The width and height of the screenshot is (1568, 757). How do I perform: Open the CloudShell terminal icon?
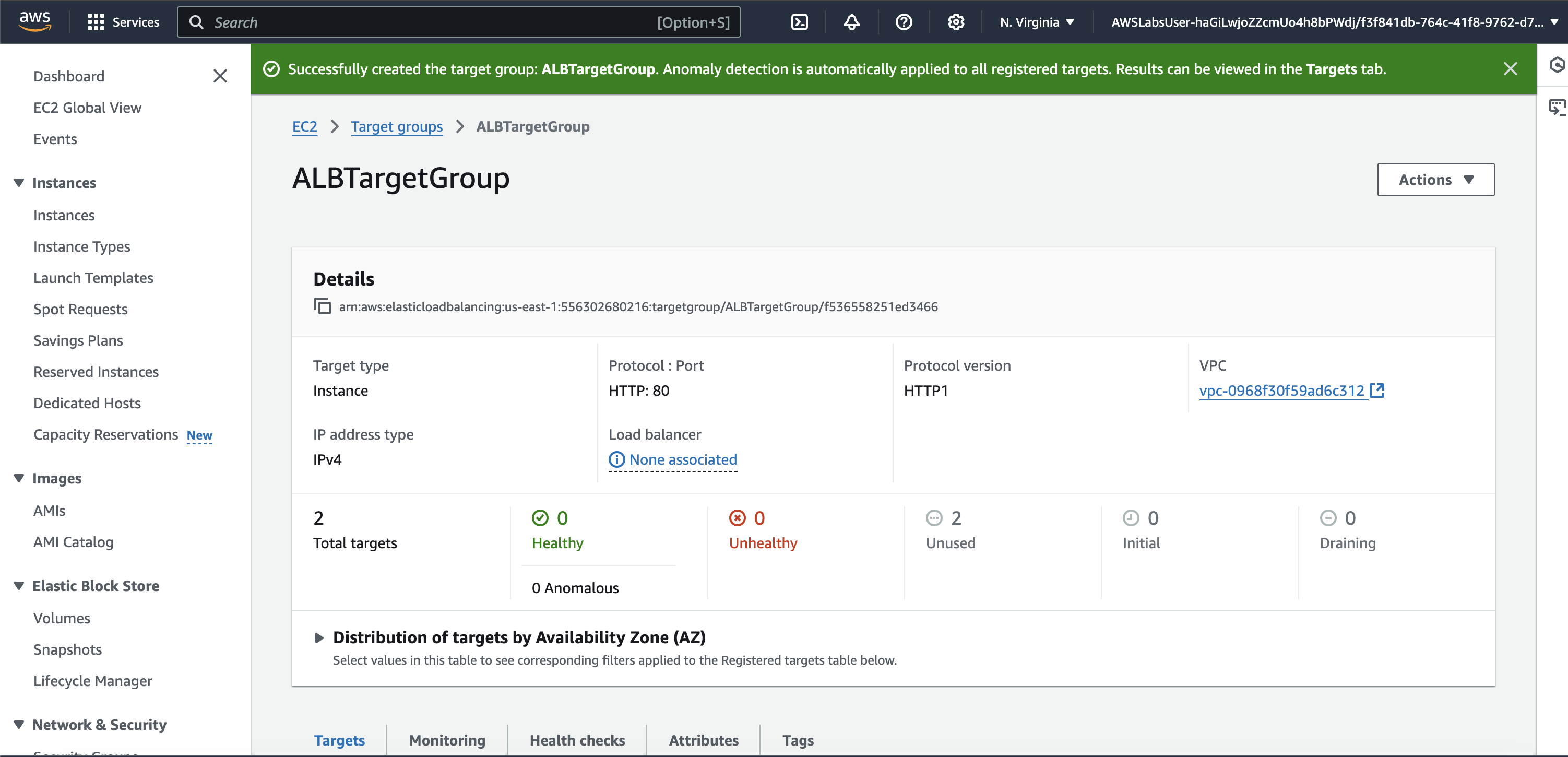click(x=799, y=22)
